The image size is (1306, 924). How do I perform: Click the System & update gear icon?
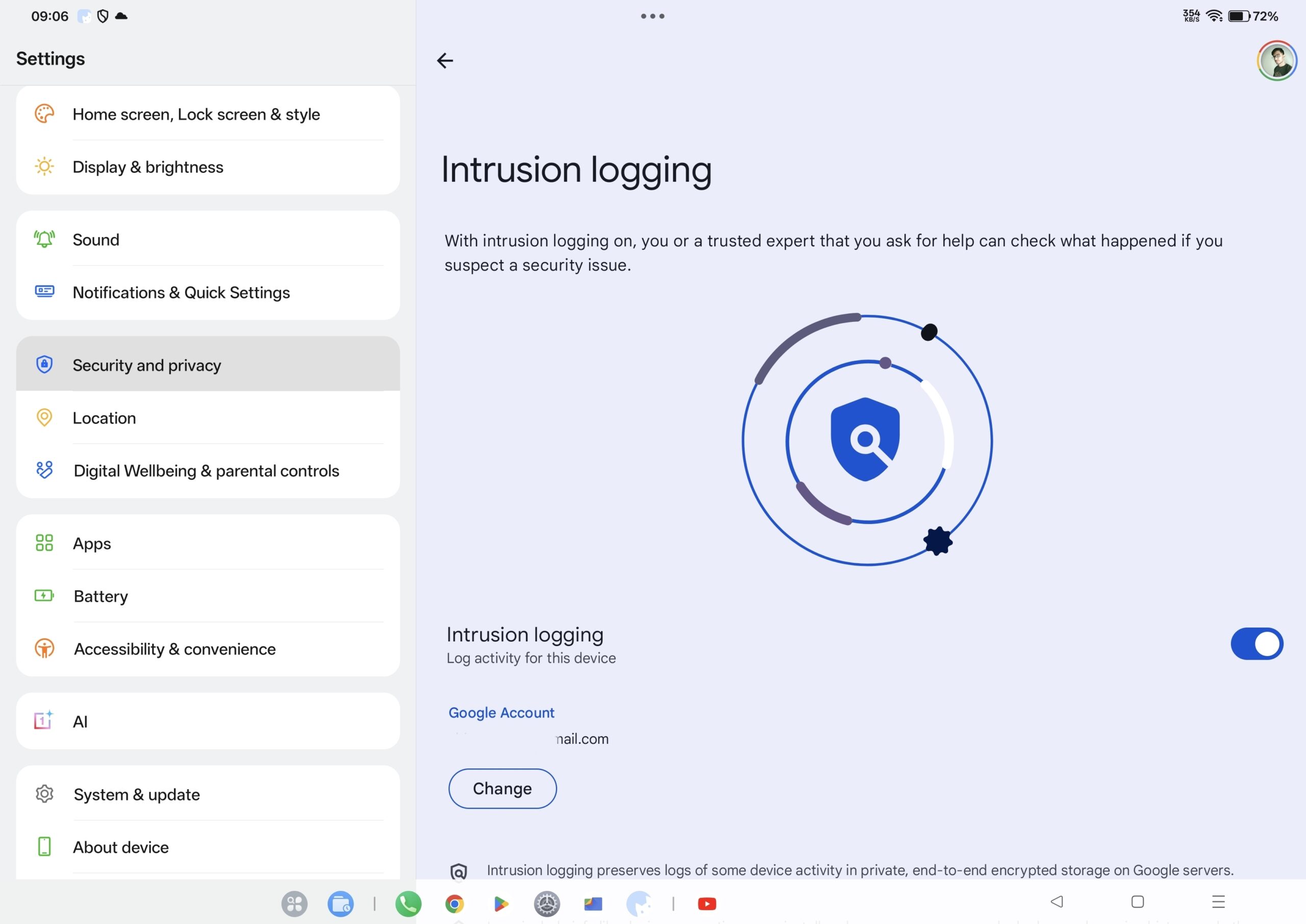tap(44, 794)
